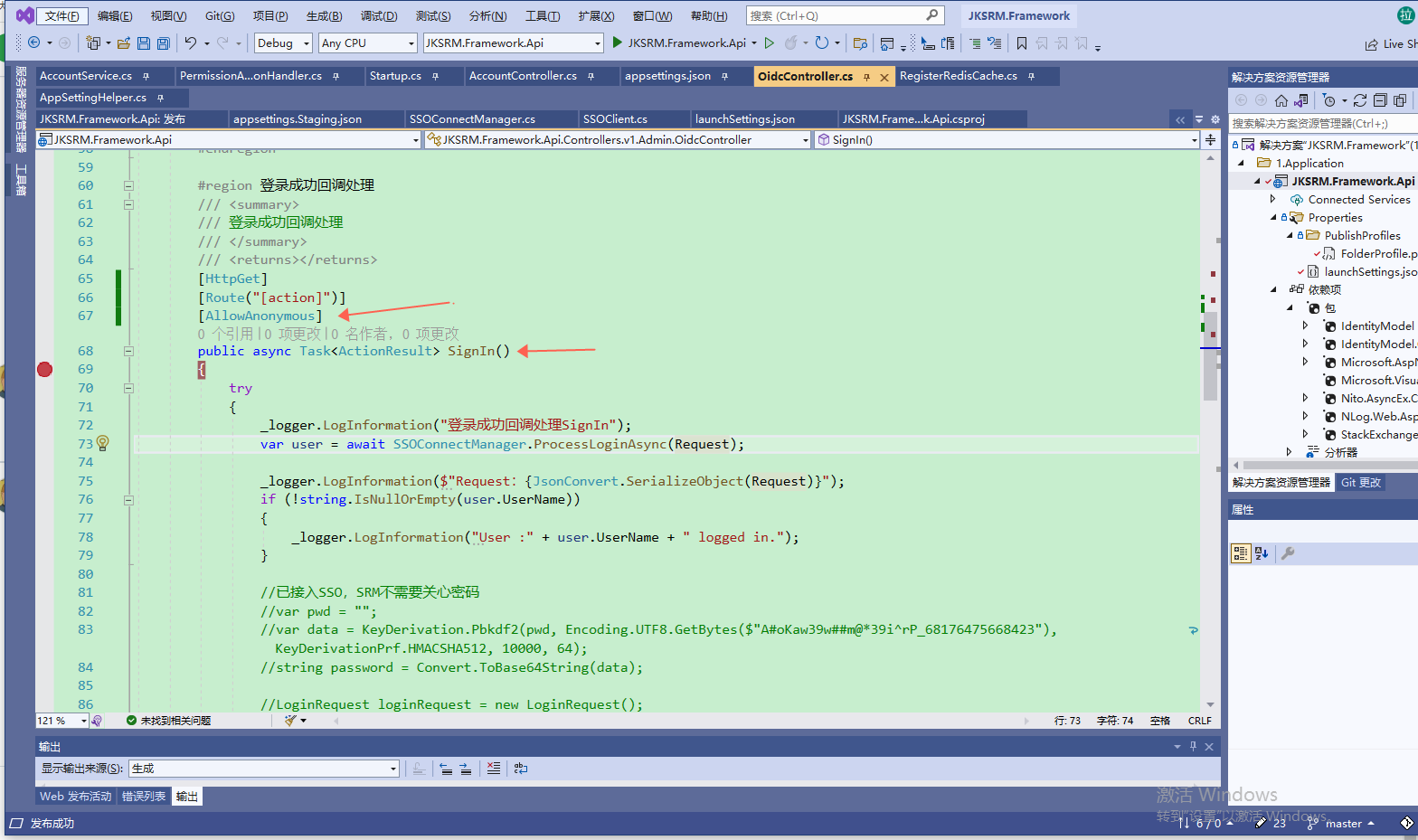Click the Save All toolbar icon
This screenshot has height=840, width=1418.
(x=163, y=42)
